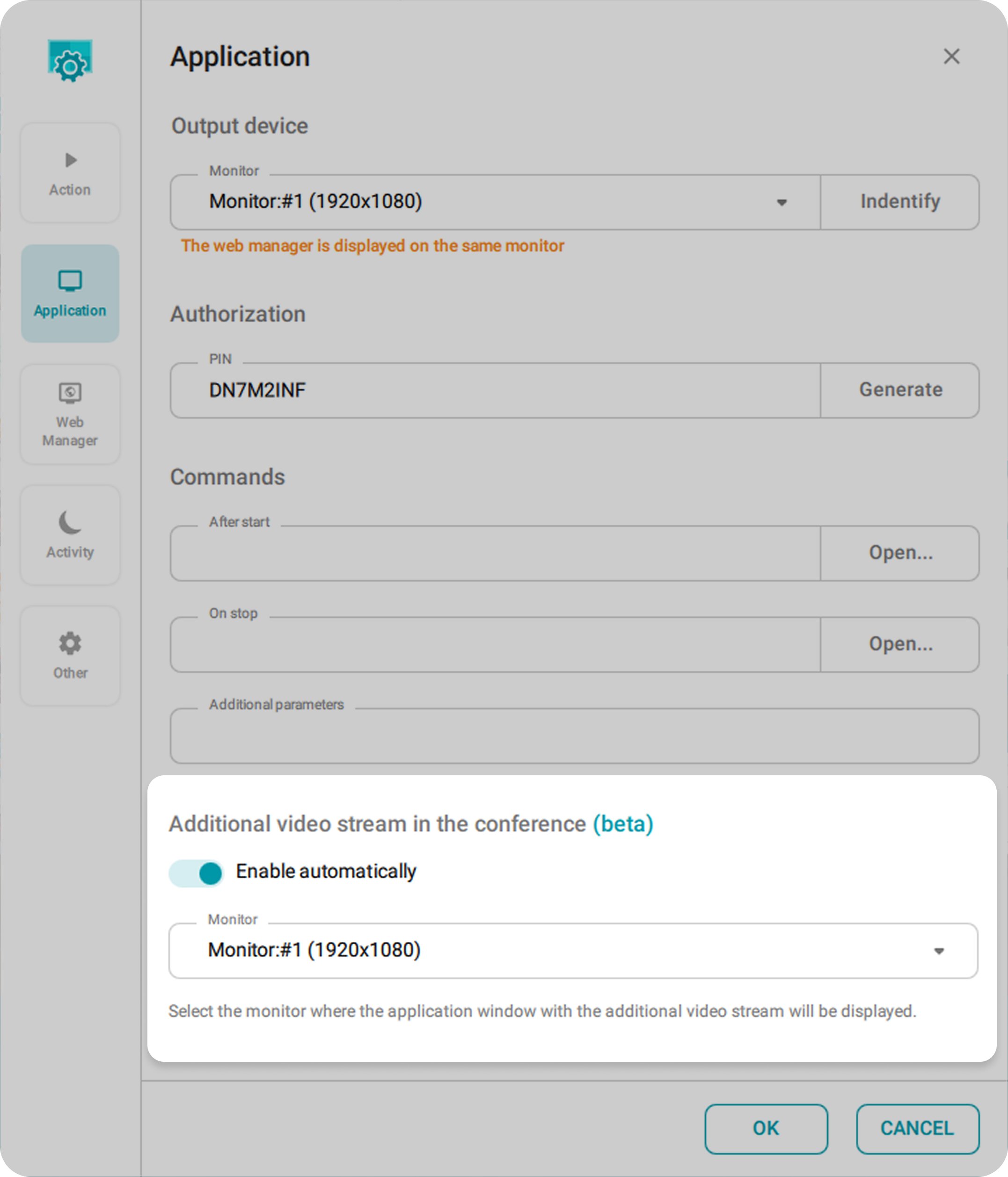This screenshot has height=1177, width=1008.
Task: Click the Additional parameters field
Action: pos(574,736)
